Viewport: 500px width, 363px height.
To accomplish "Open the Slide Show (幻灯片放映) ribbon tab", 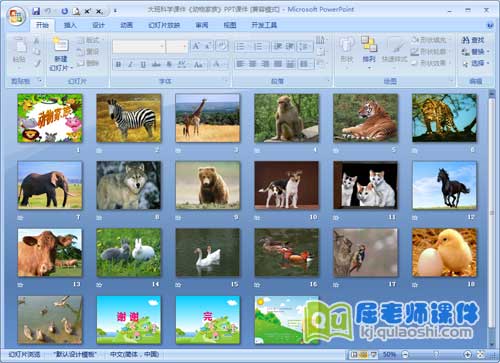I will point(164,25).
